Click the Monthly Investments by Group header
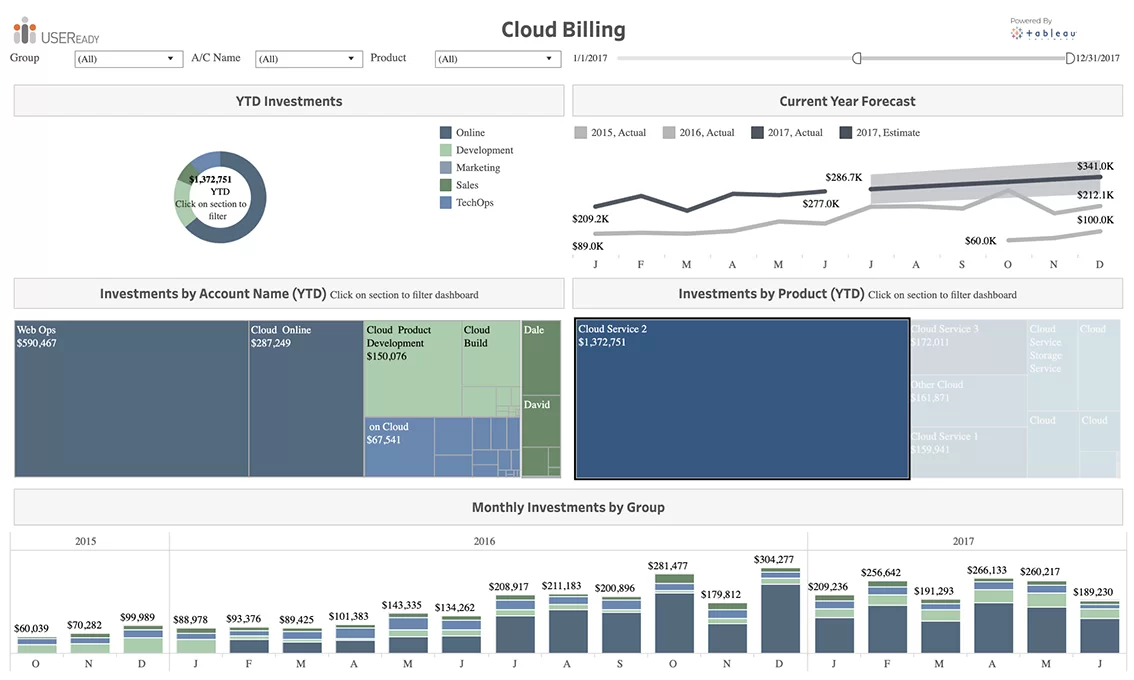 coord(568,507)
